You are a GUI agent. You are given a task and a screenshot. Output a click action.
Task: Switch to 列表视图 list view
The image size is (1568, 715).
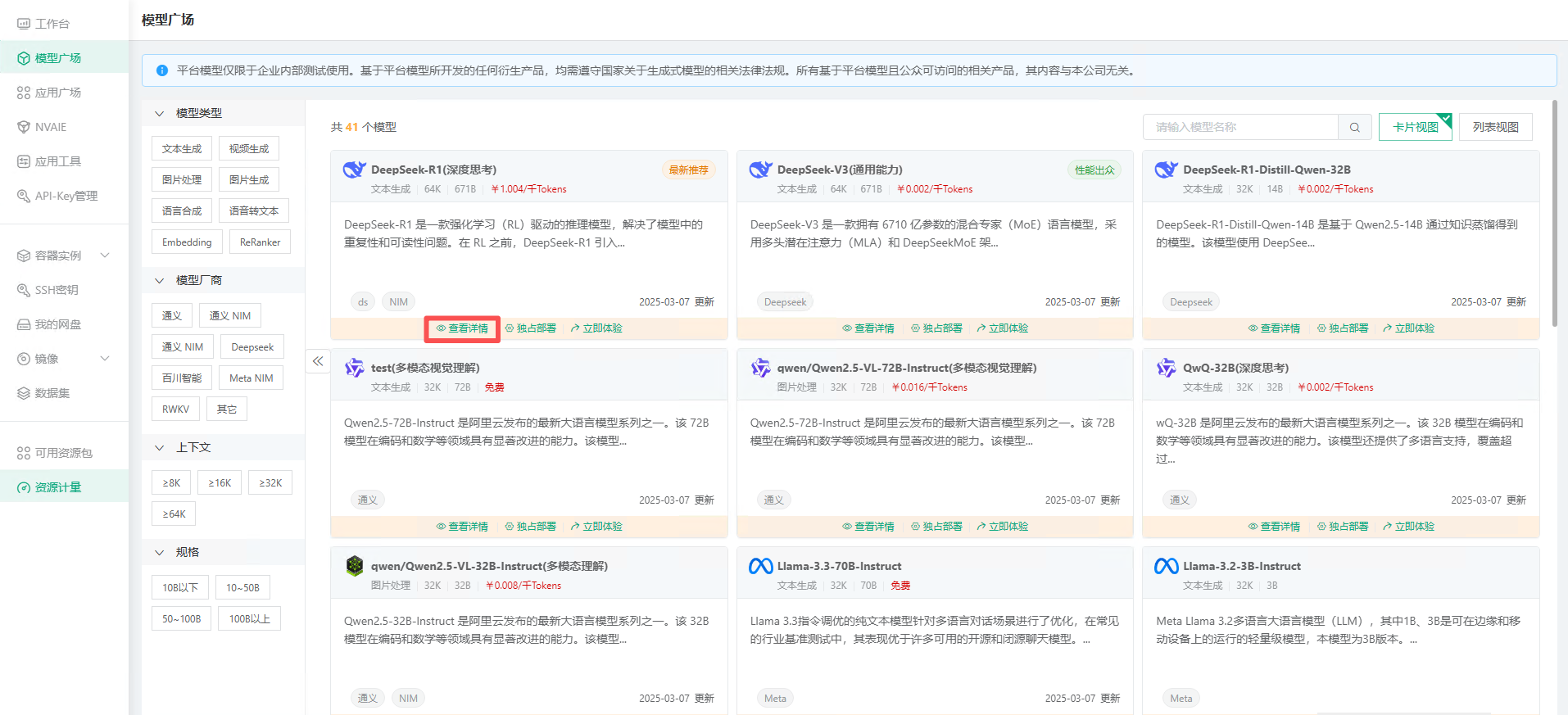tap(1495, 127)
